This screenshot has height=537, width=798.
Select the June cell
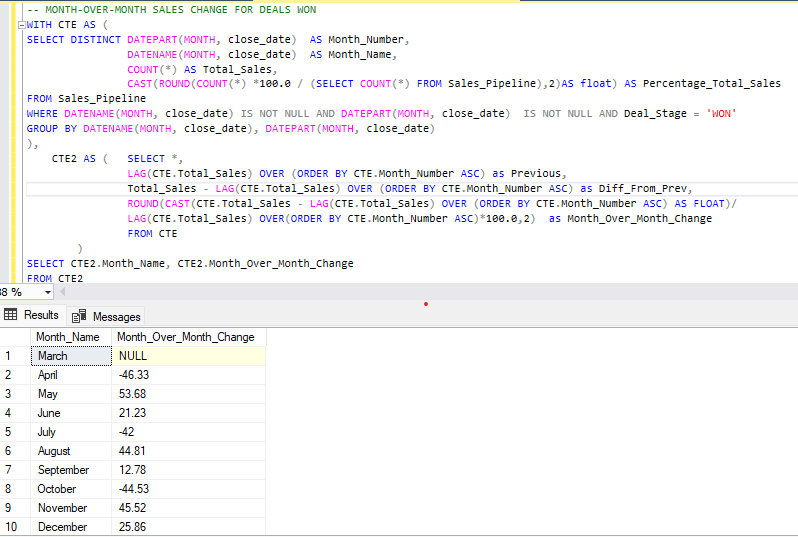pyautogui.click(x=71, y=413)
